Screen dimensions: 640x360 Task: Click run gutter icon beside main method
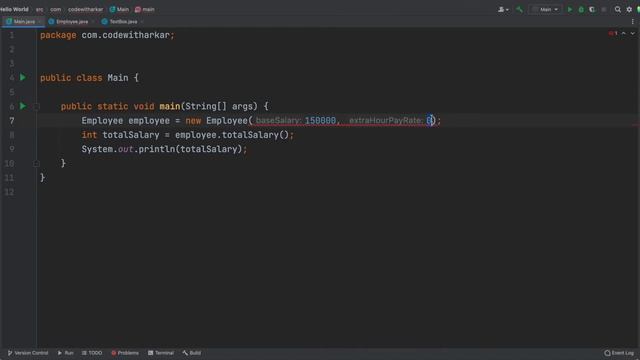(x=23, y=106)
